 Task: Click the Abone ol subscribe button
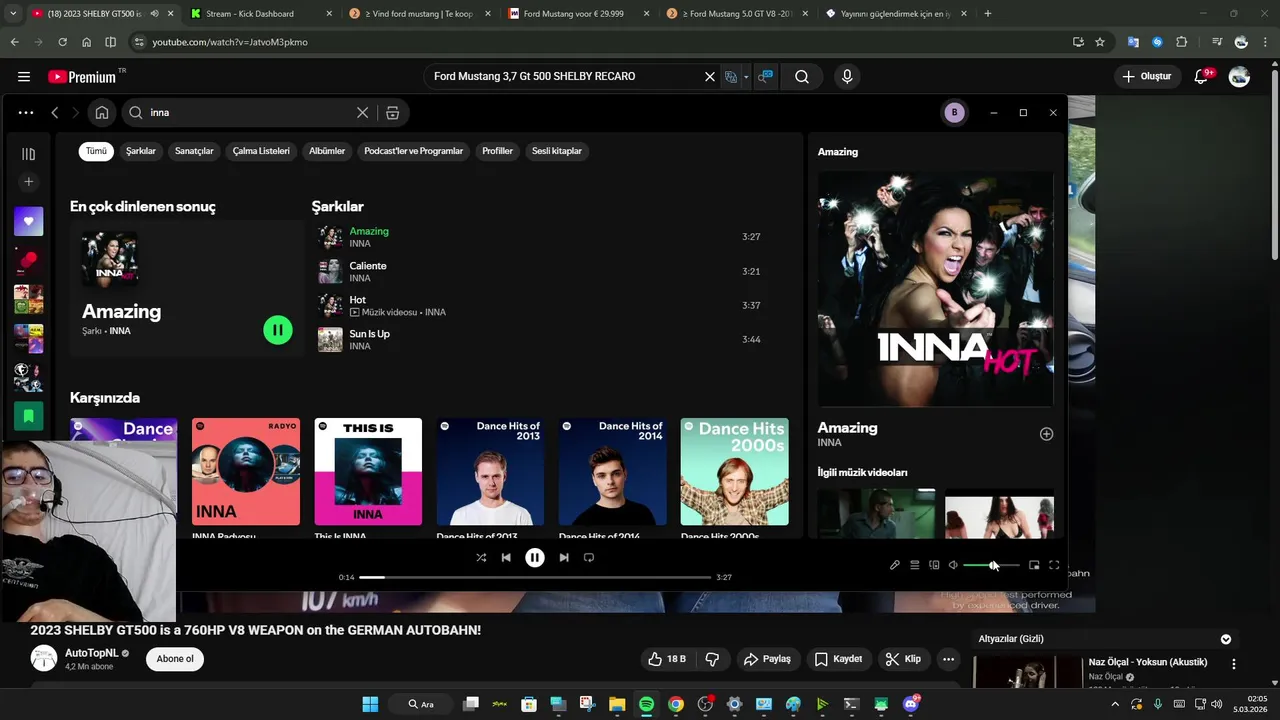click(175, 659)
